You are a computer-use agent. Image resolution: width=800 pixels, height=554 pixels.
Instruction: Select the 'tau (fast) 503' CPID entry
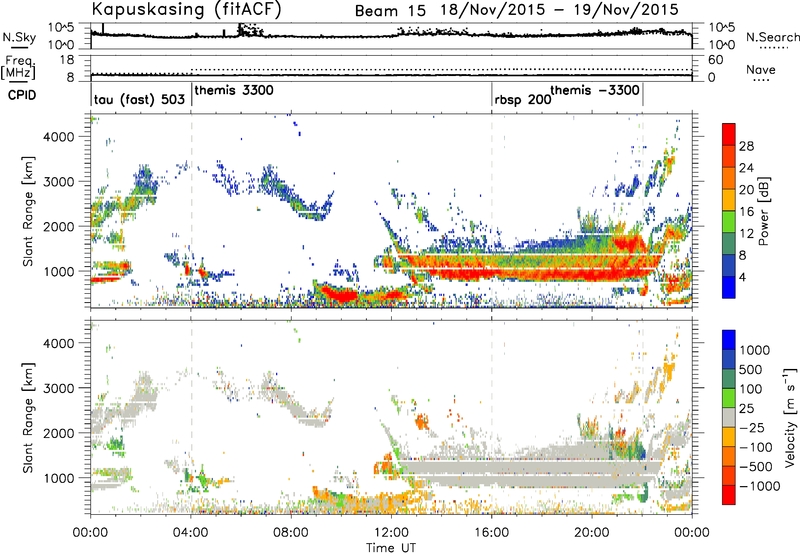click(139, 99)
